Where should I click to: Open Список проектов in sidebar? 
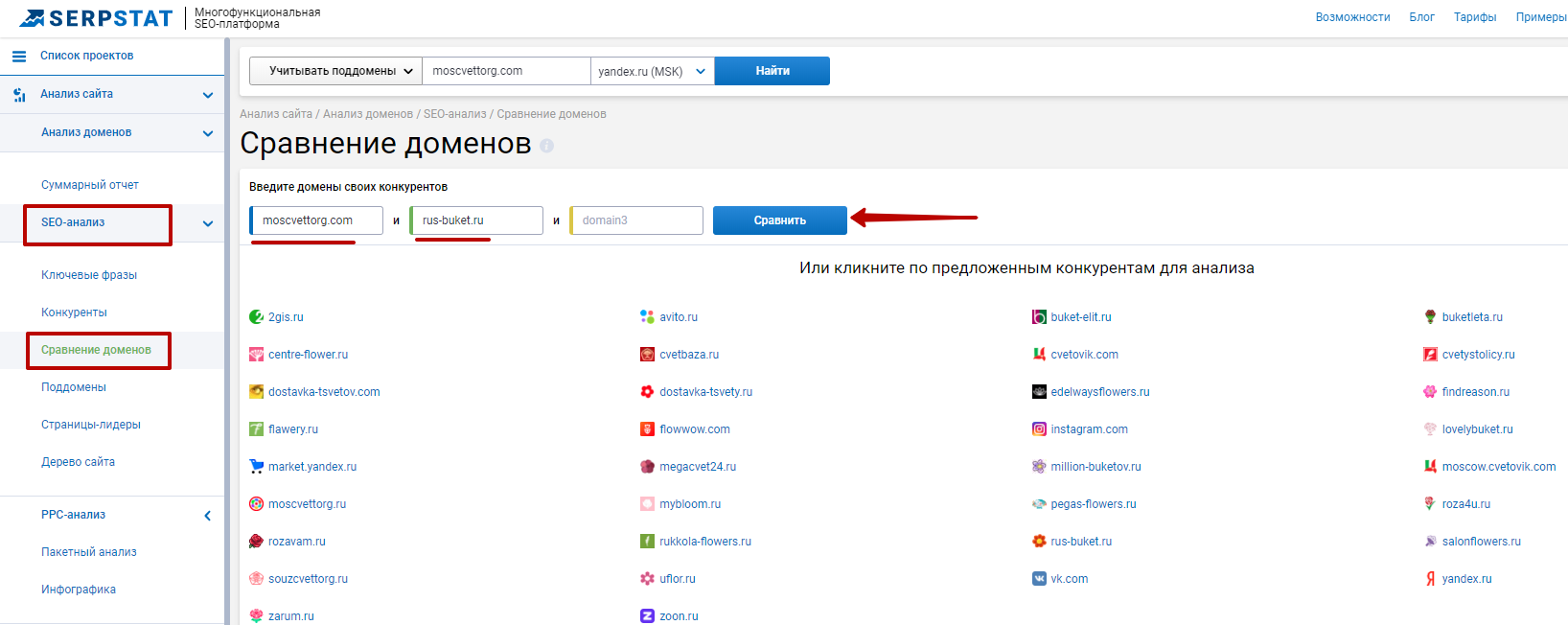click(x=86, y=56)
